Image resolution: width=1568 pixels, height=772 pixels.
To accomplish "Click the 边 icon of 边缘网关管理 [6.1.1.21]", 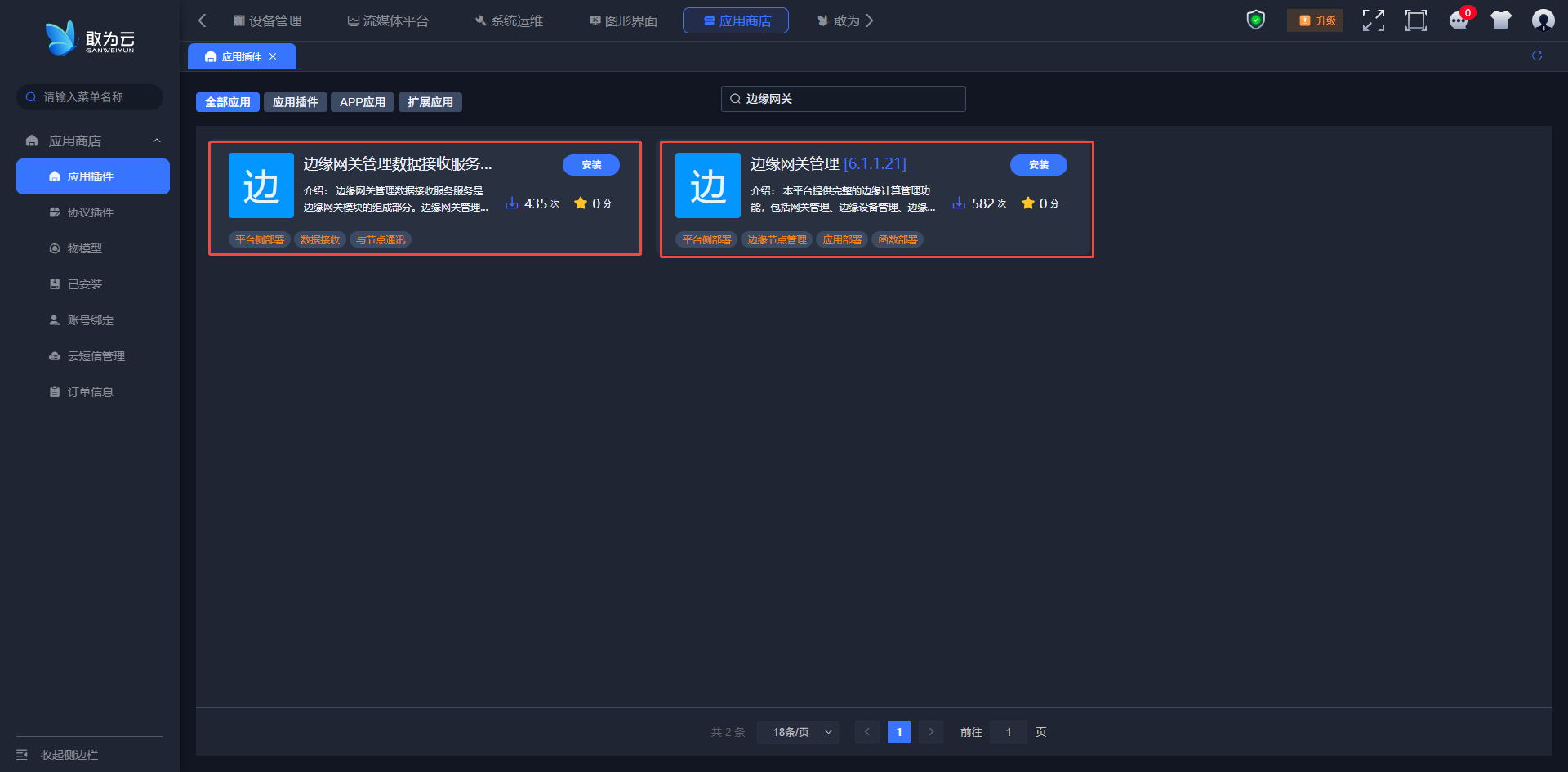I will [708, 185].
